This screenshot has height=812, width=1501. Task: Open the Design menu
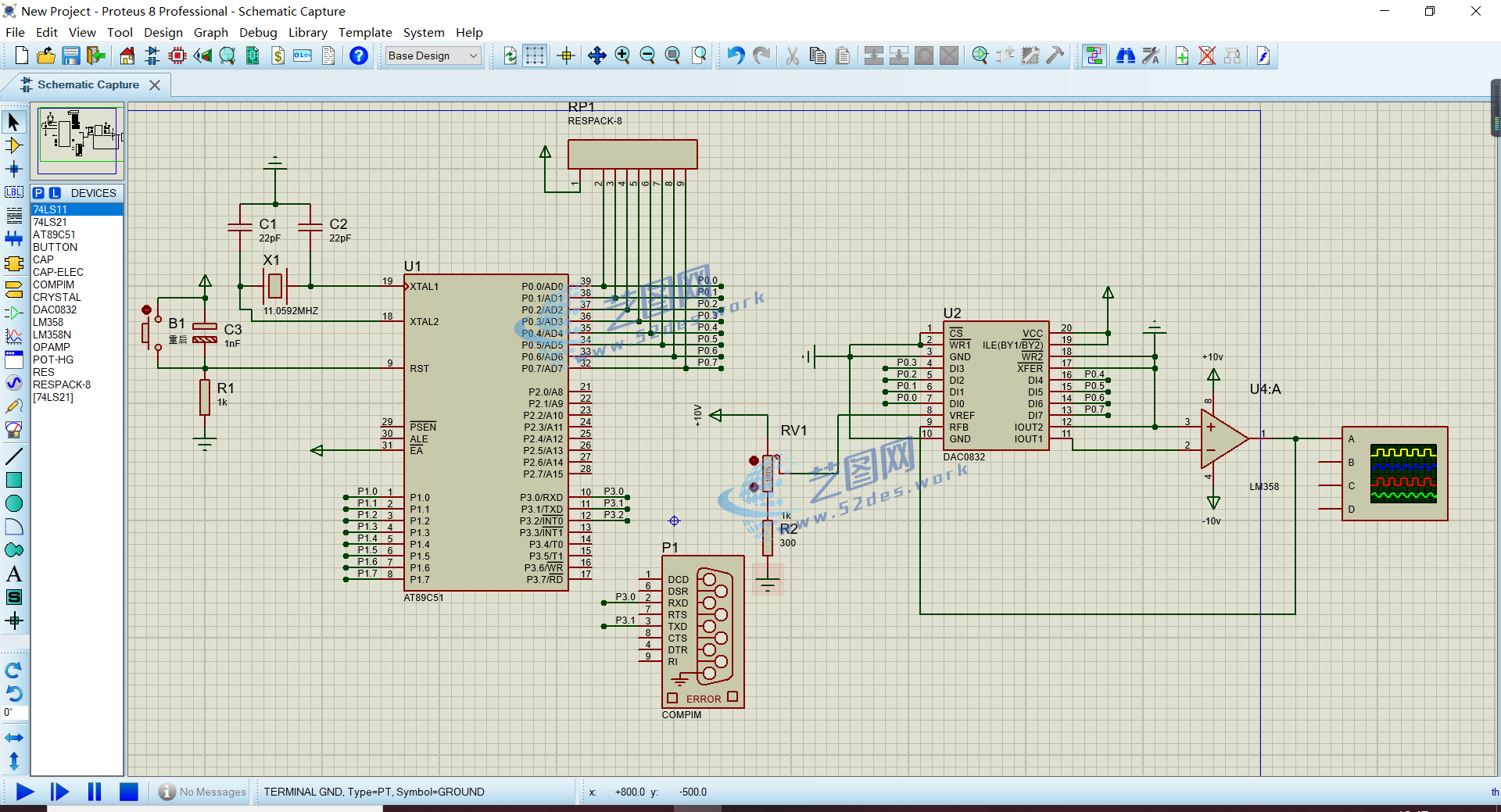coord(163,32)
